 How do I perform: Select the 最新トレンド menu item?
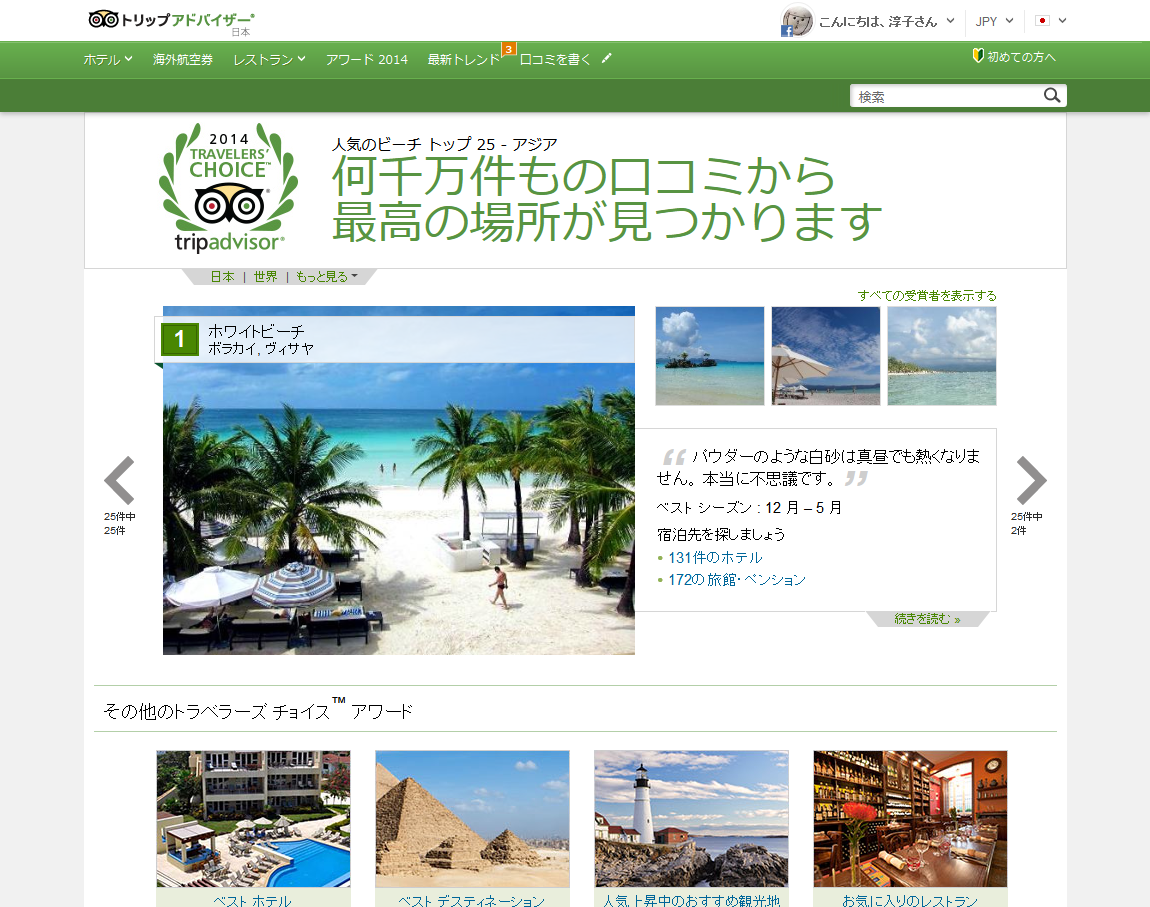click(x=463, y=59)
